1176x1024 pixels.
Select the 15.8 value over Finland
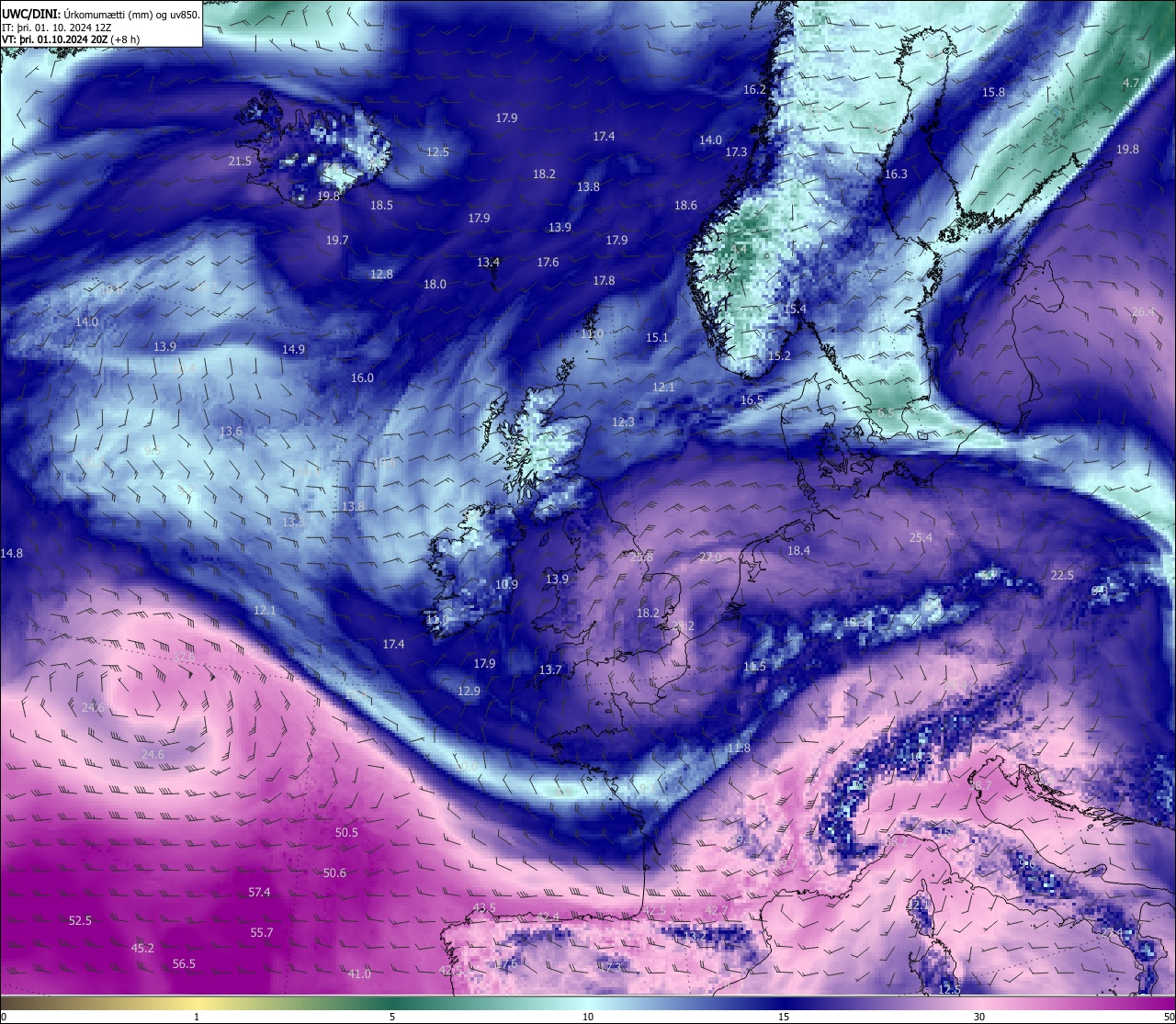click(993, 93)
